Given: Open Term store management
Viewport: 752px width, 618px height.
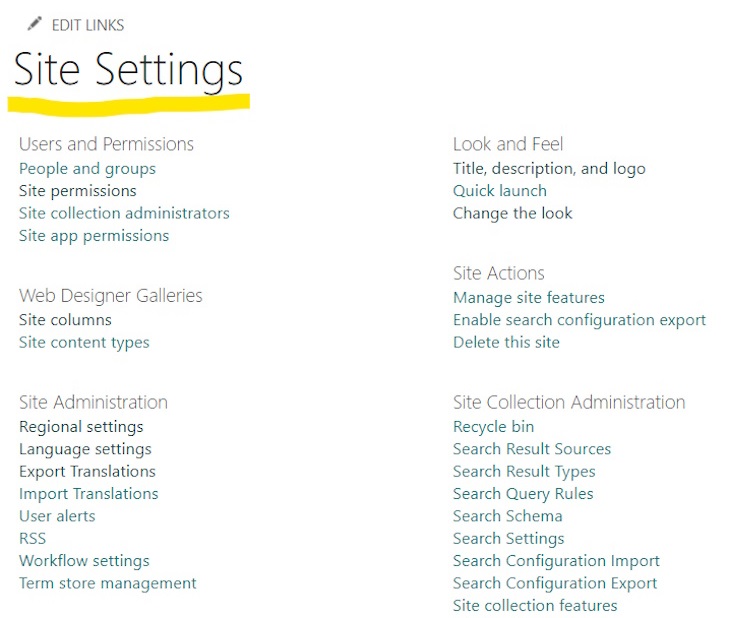Looking at the screenshot, I should pyautogui.click(x=107, y=583).
